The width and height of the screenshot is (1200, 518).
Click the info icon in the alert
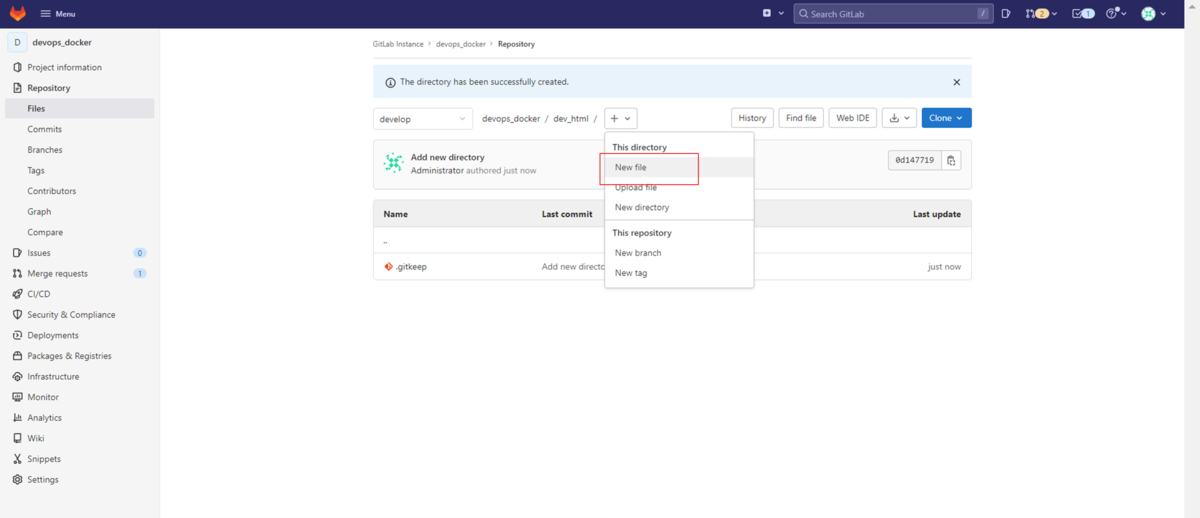[x=390, y=82]
